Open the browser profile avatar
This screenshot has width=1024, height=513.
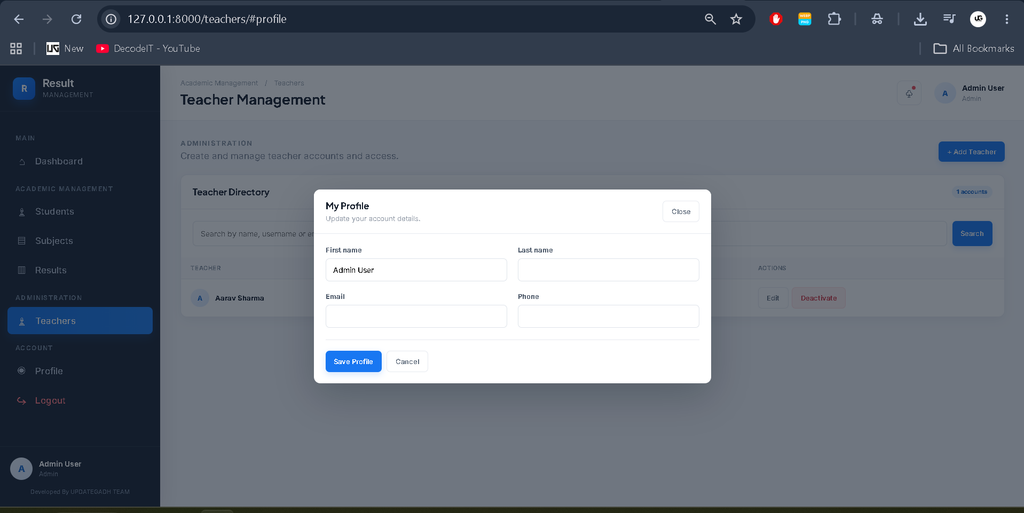pos(978,19)
